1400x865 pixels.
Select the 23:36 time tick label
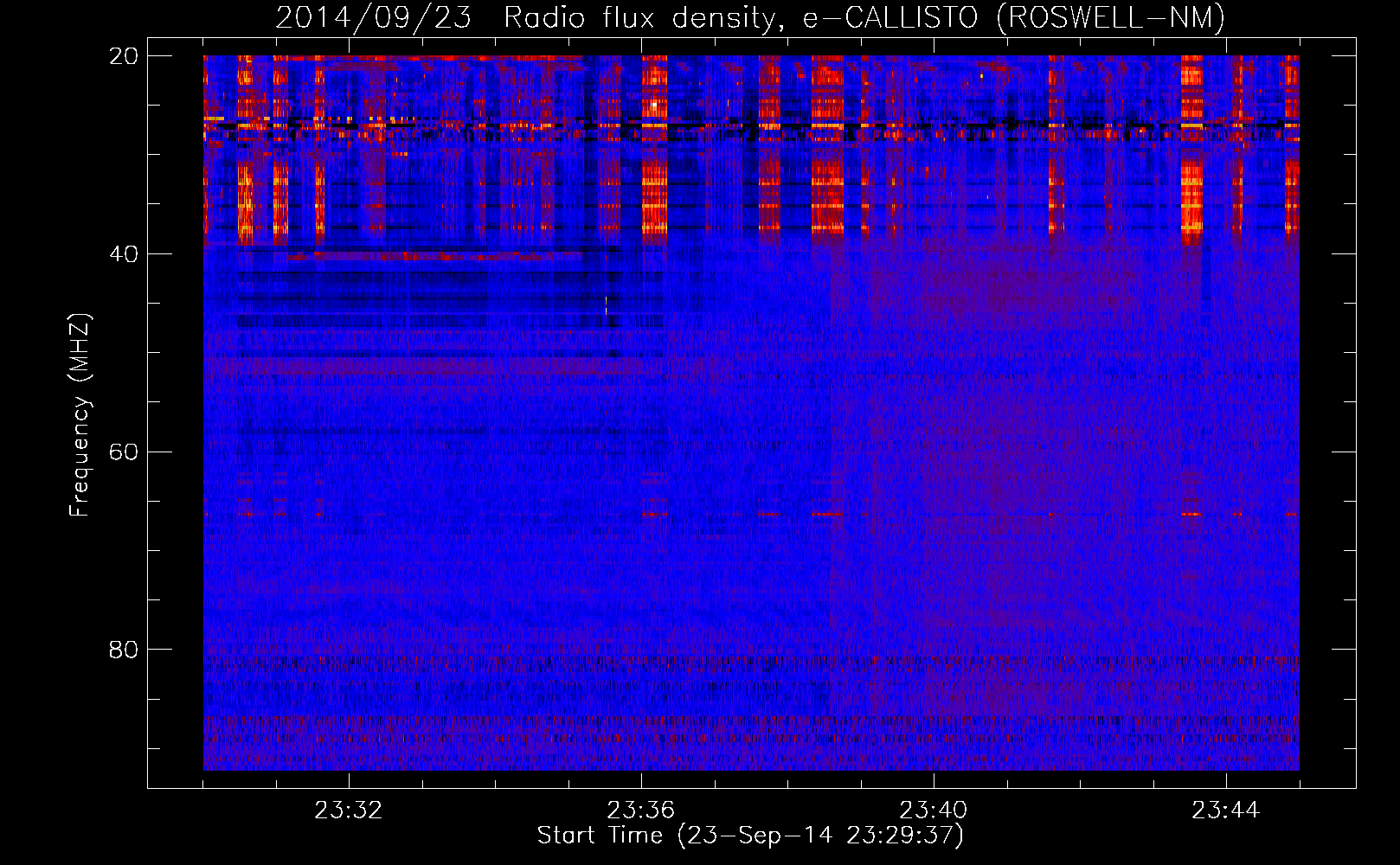(641, 811)
